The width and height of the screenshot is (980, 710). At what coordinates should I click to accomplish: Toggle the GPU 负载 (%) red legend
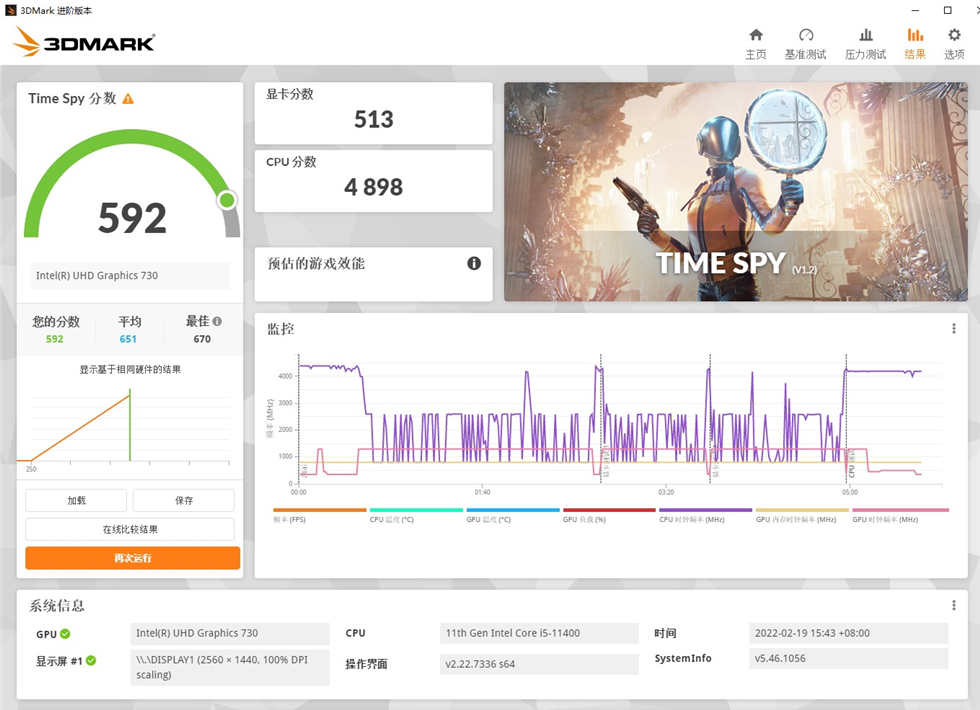point(609,516)
